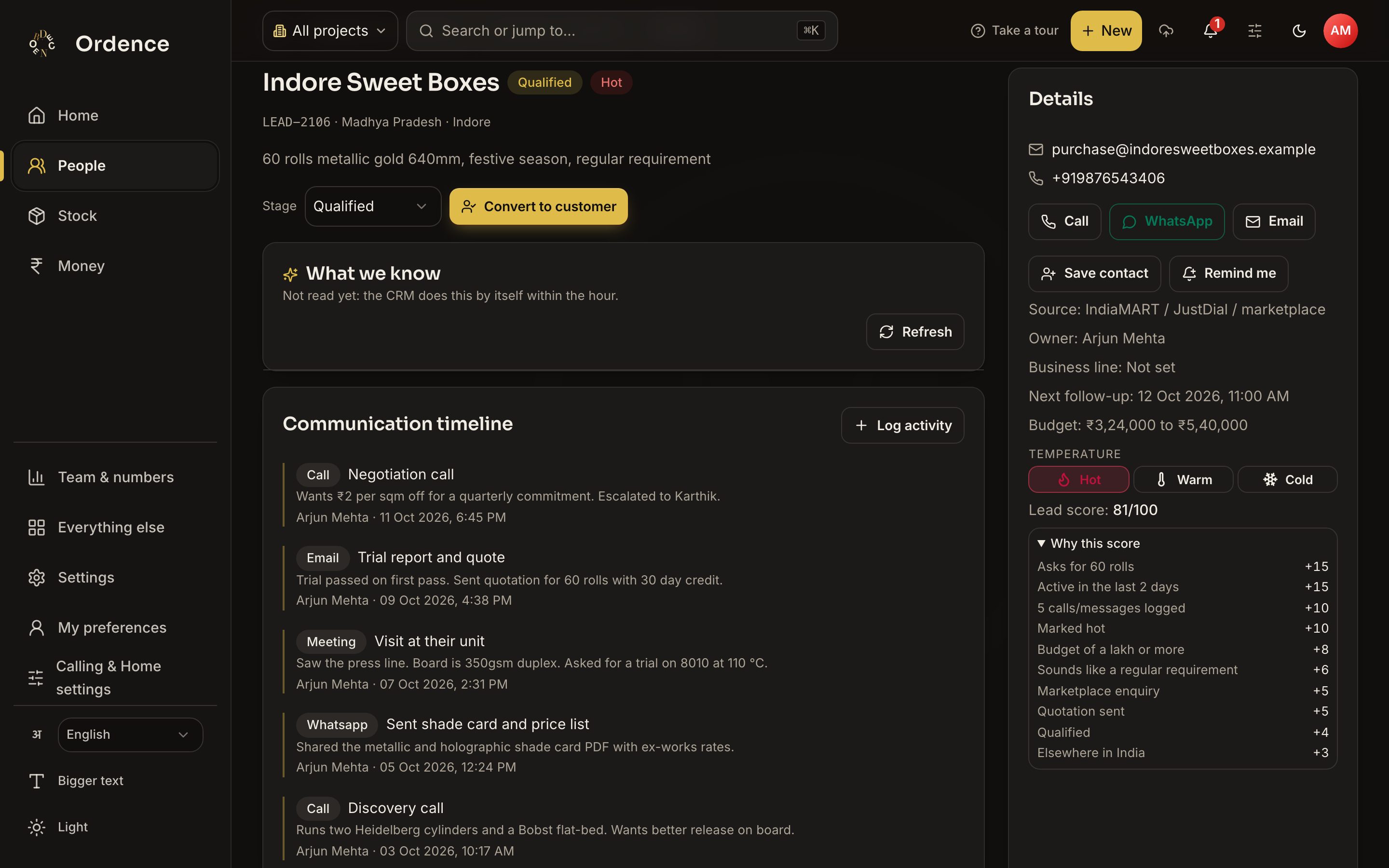Open Money in sidebar
The height and width of the screenshot is (868, 1389).
(115, 266)
